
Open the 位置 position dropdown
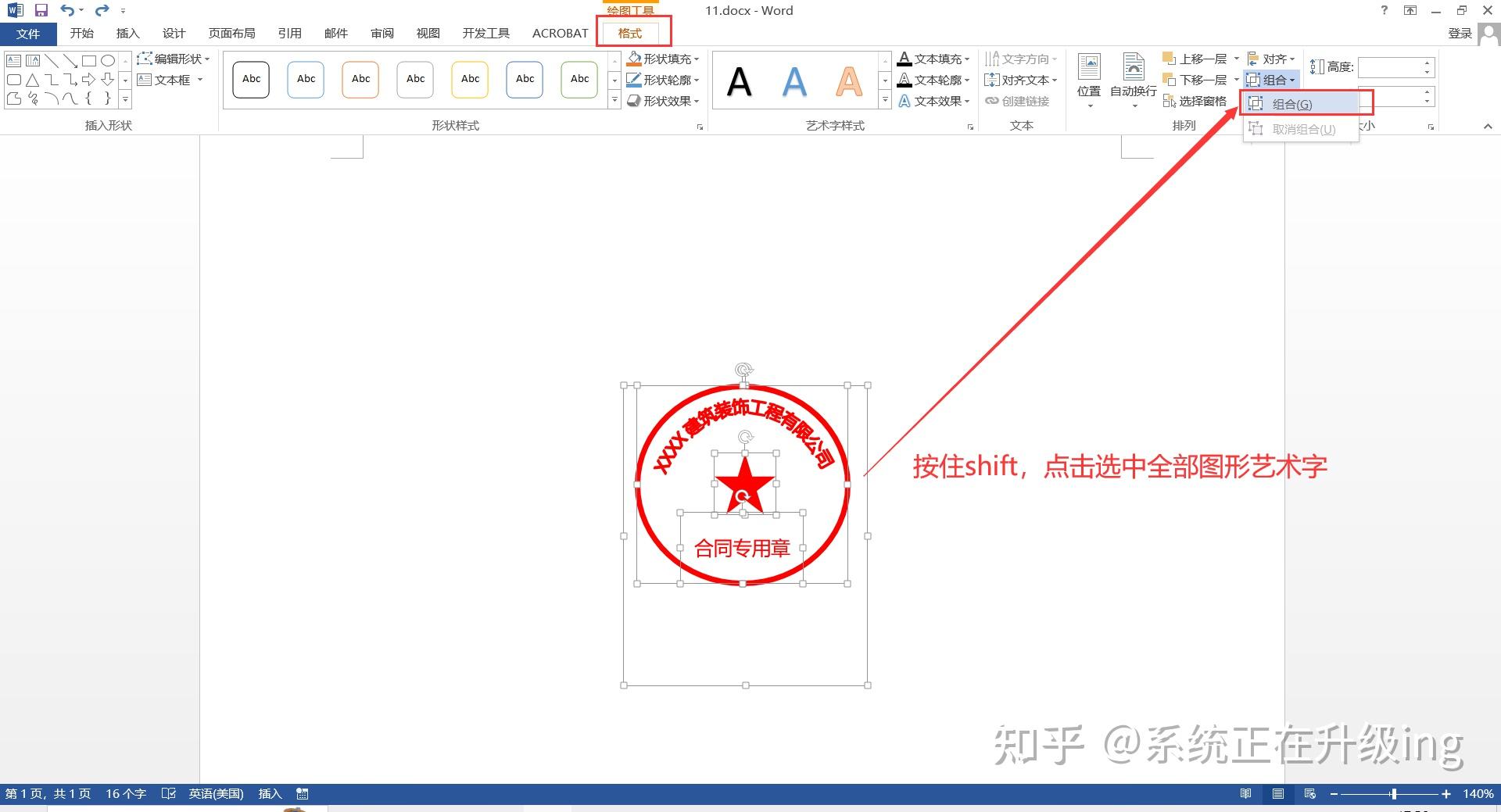pyautogui.click(x=1089, y=80)
